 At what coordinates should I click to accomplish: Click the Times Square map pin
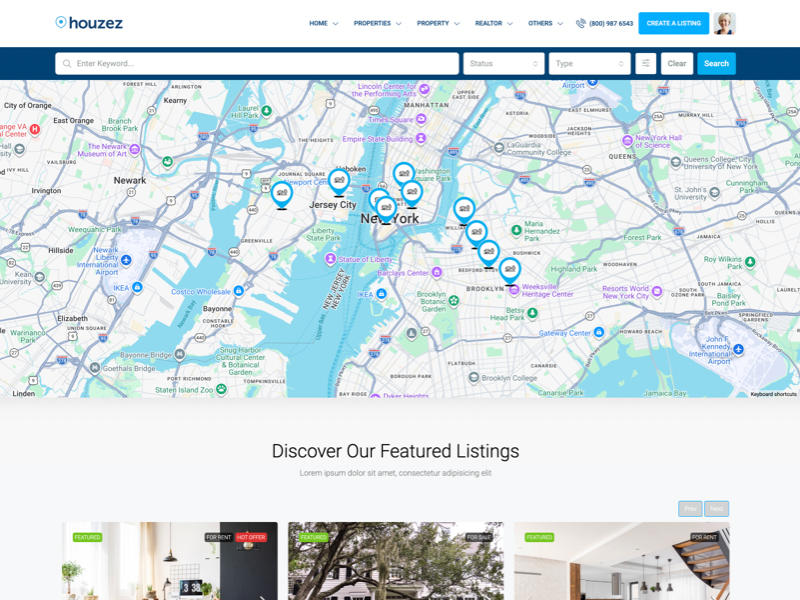click(421, 119)
